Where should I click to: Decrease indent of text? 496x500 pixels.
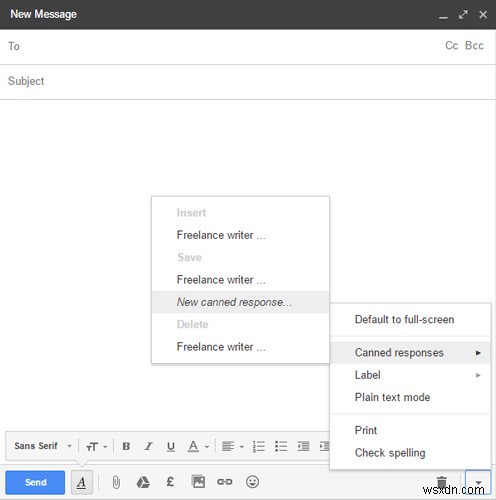303,446
